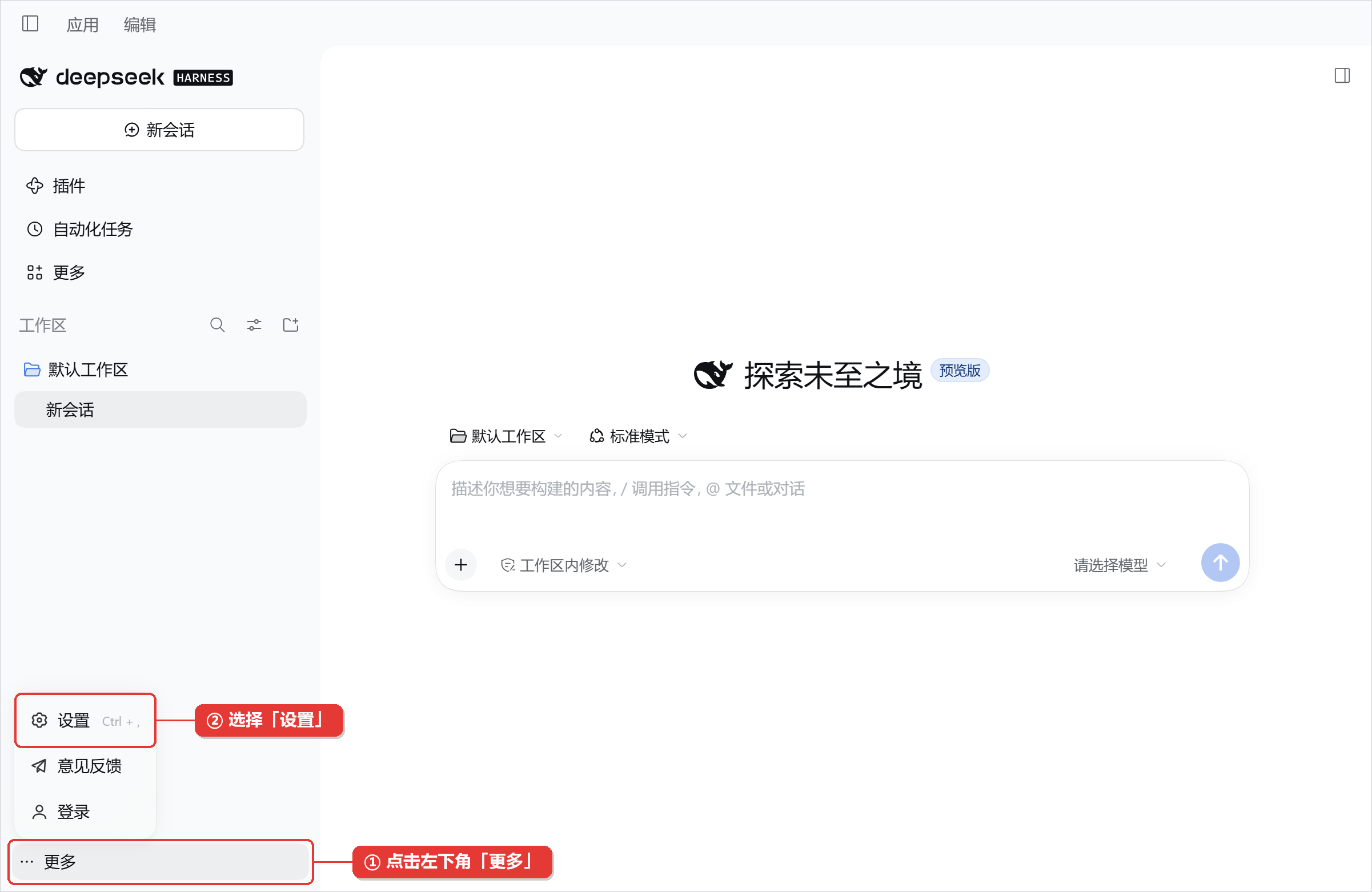Search workspaces with the magnifier icon
The width and height of the screenshot is (1372, 892).
(217, 325)
